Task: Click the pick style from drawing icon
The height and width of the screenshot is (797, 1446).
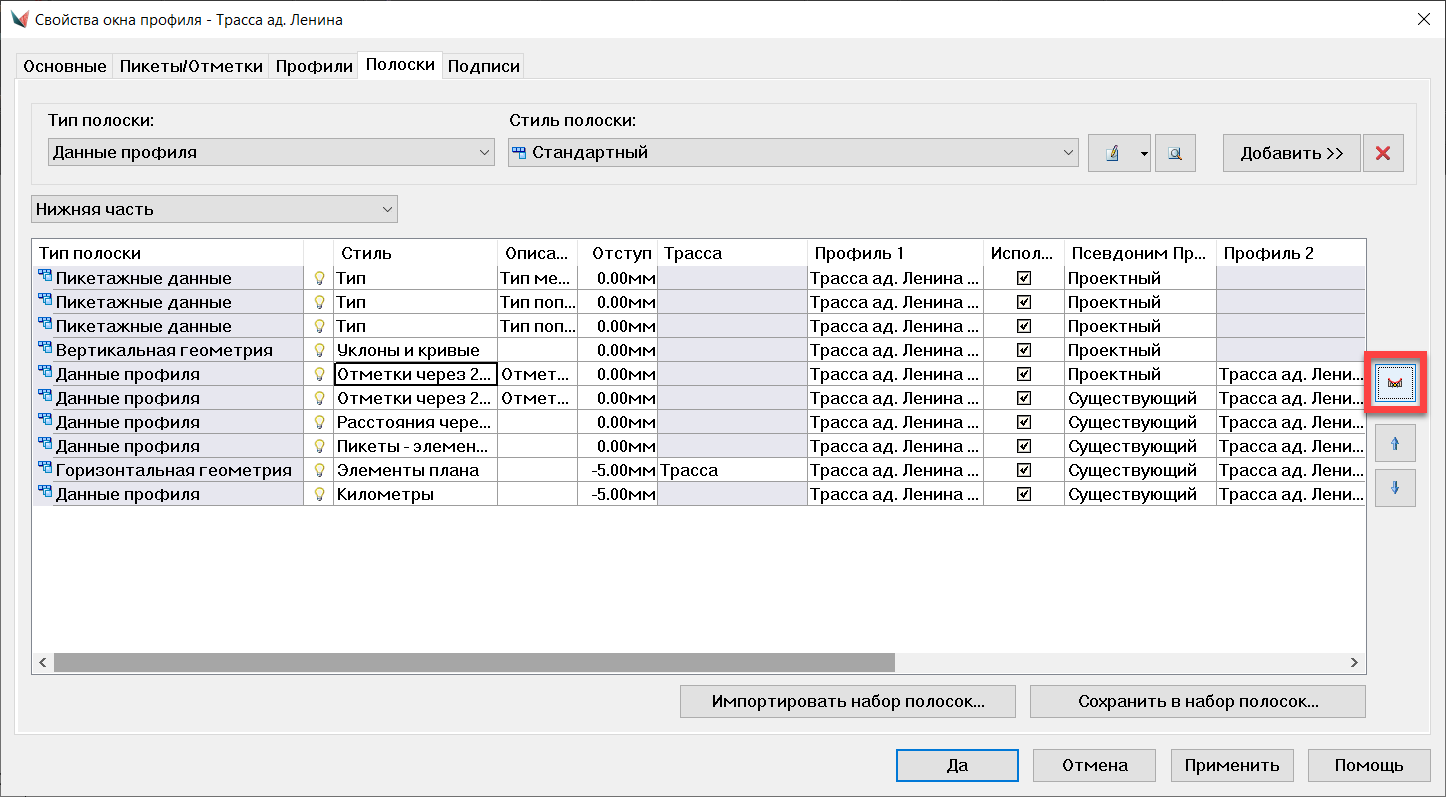Action: point(1175,153)
